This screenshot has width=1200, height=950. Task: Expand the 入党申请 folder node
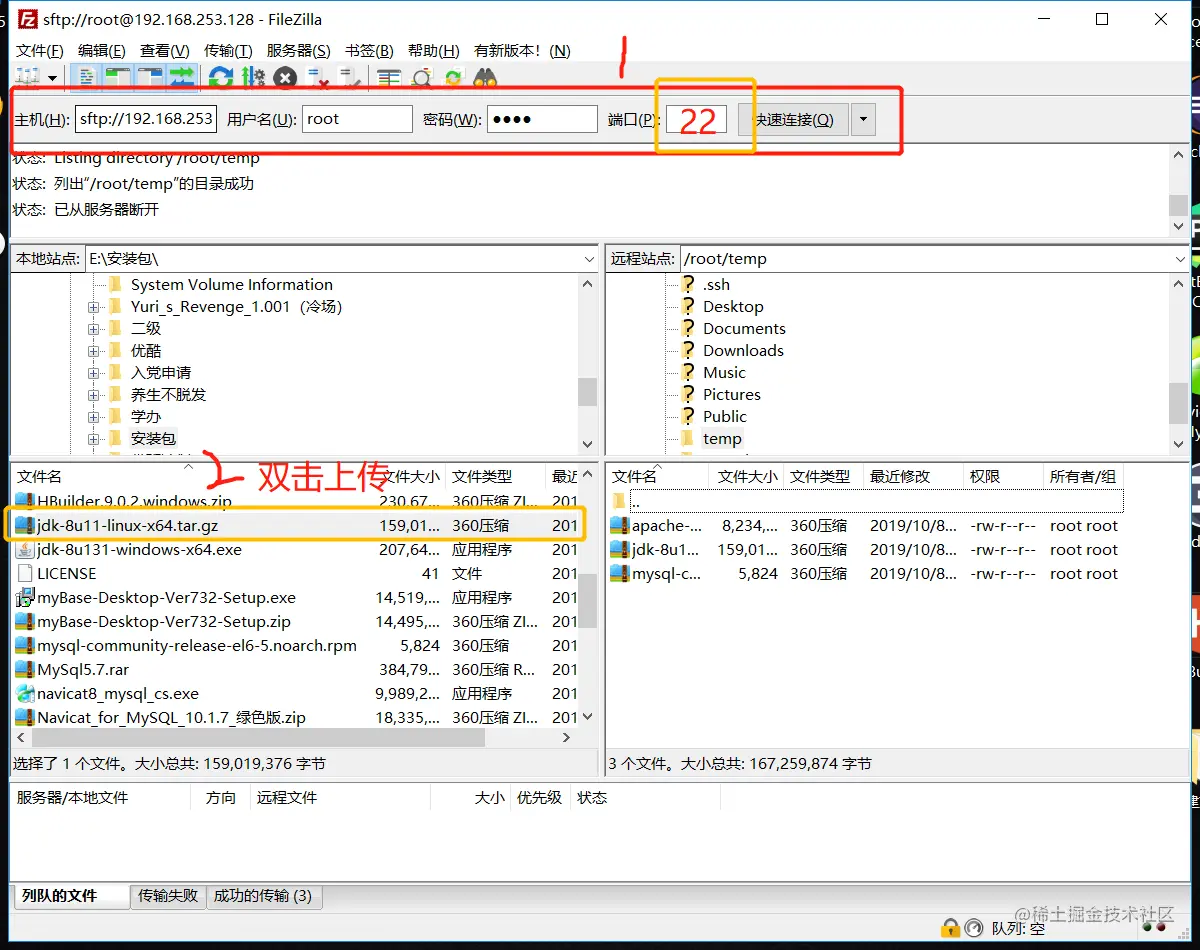94,373
